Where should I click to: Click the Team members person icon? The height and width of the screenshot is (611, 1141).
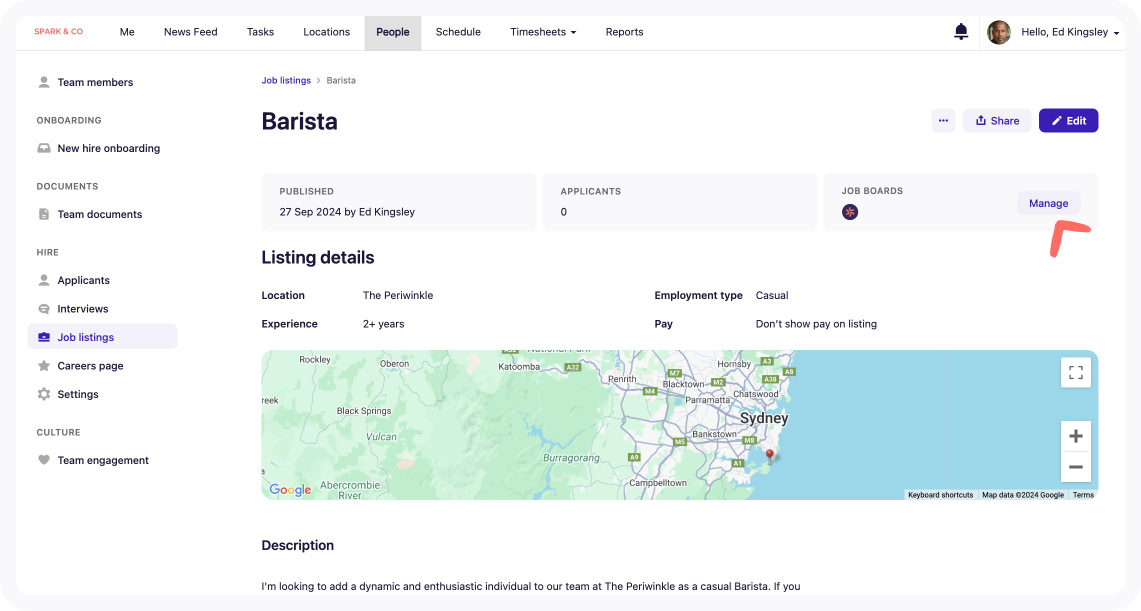pyautogui.click(x=44, y=82)
